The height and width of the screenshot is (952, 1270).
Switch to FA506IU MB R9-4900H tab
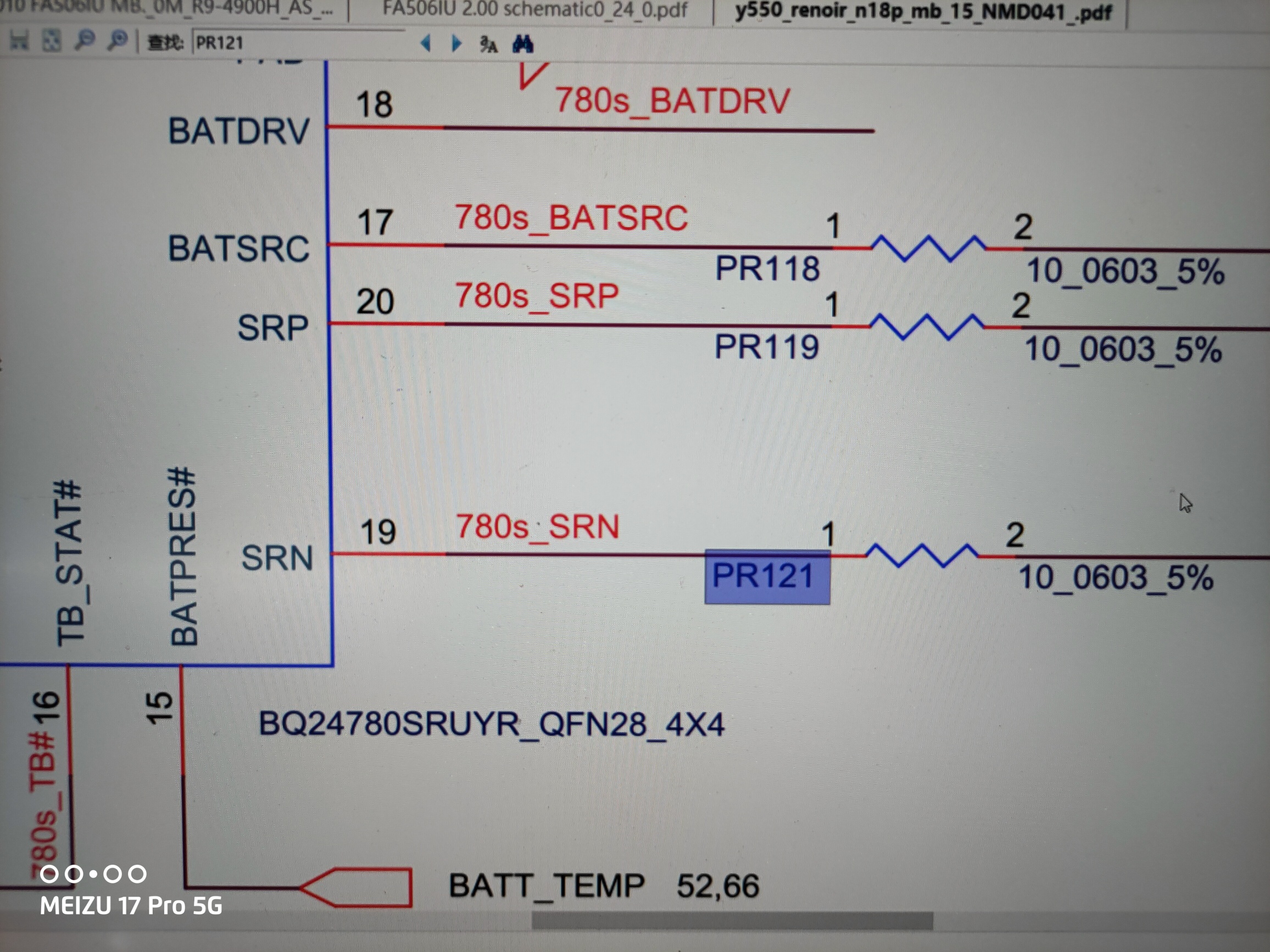(x=172, y=8)
